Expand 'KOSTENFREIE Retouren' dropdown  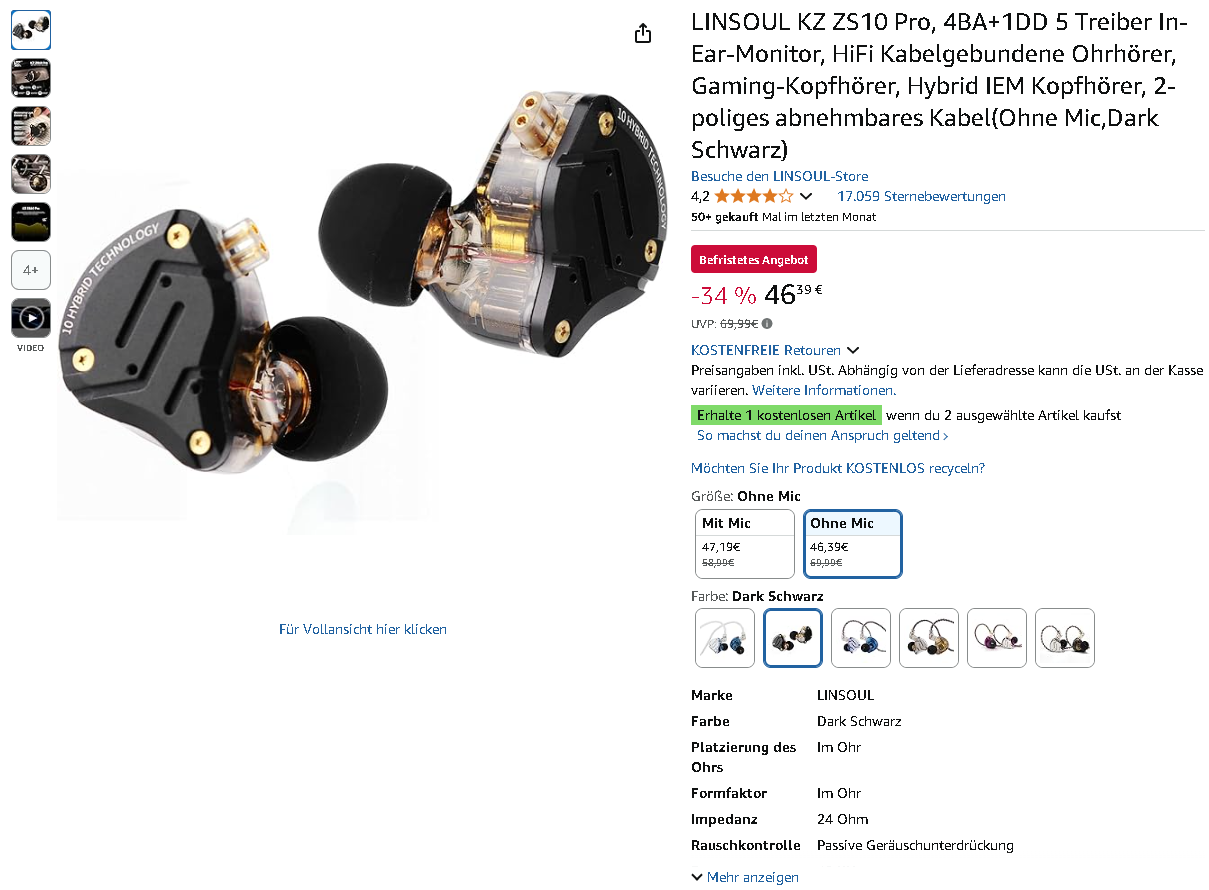(x=775, y=350)
